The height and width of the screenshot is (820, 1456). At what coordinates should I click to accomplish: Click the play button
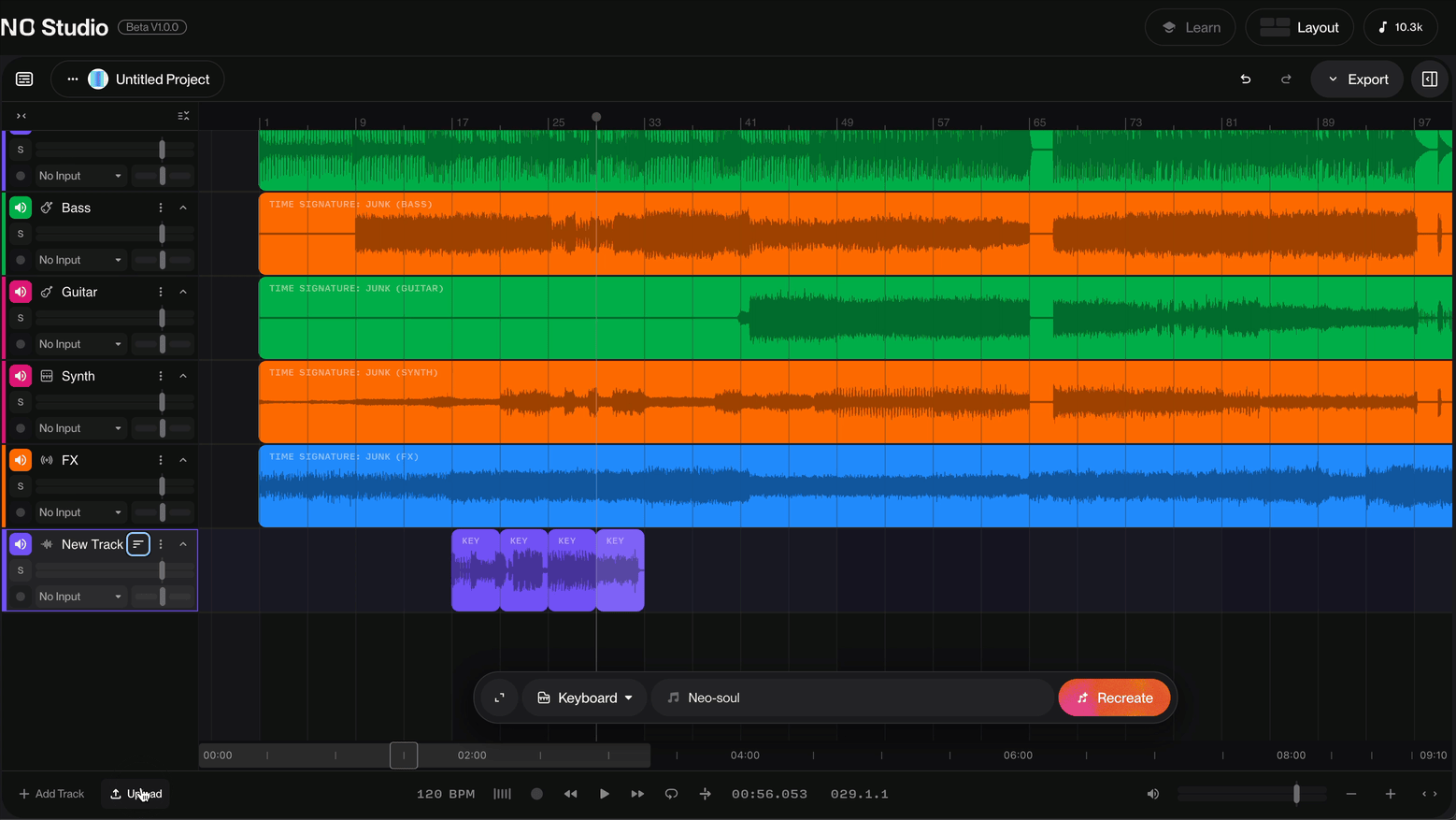tap(605, 794)
